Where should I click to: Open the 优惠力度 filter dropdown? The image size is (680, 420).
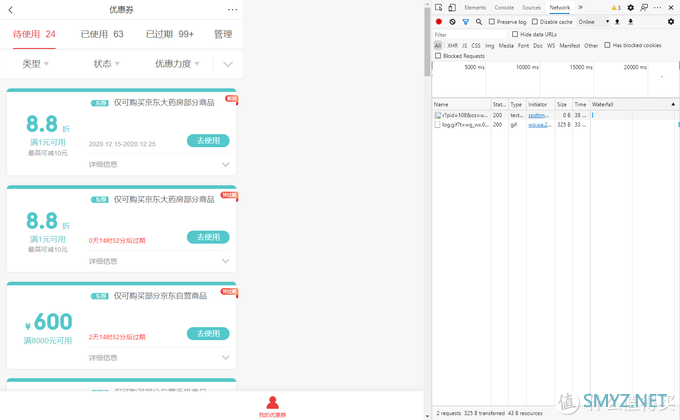(177, 64)
